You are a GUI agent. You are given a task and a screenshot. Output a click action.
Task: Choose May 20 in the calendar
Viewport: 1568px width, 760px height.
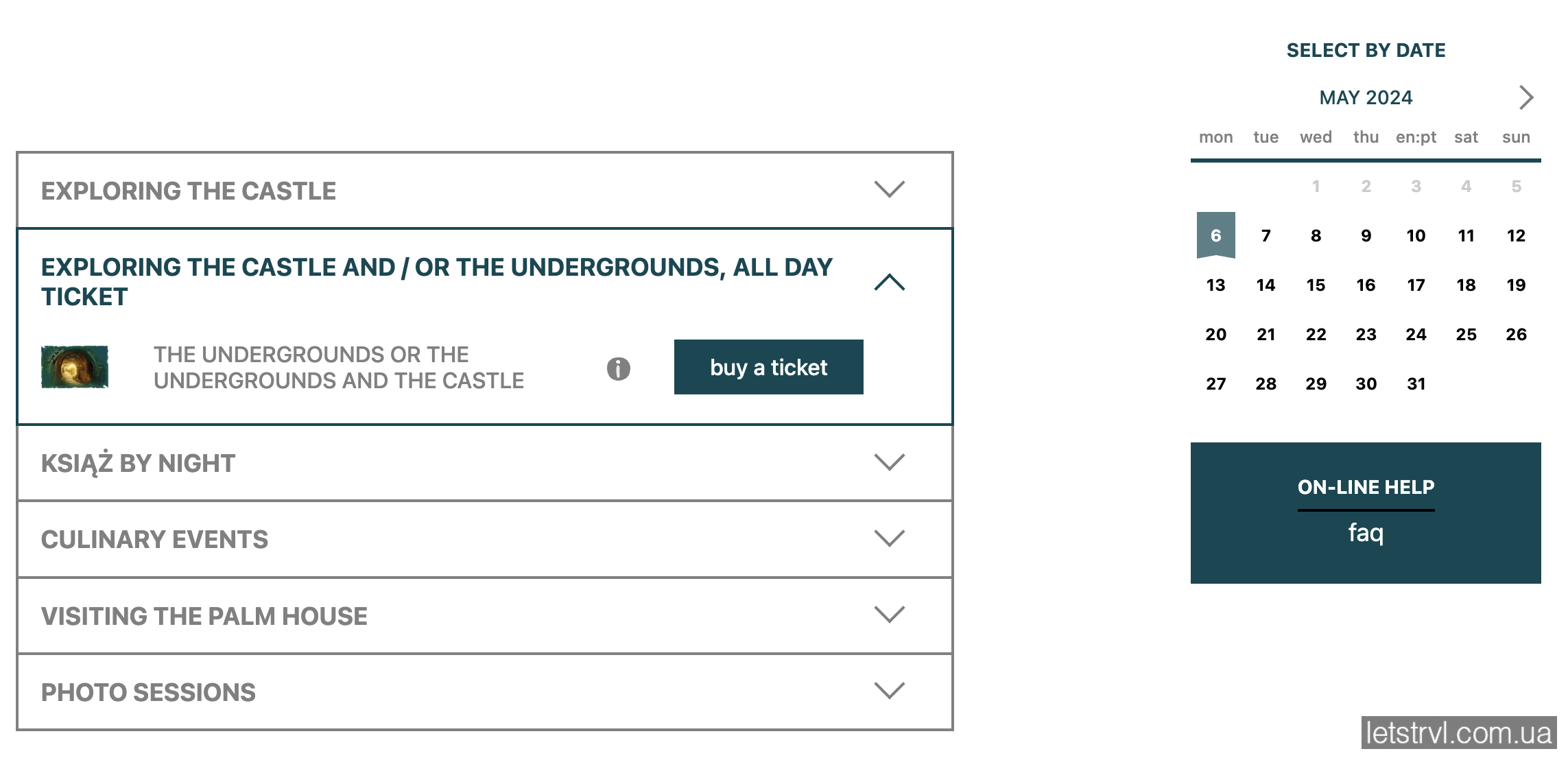pyautogui.click(x=1215, y=334)
